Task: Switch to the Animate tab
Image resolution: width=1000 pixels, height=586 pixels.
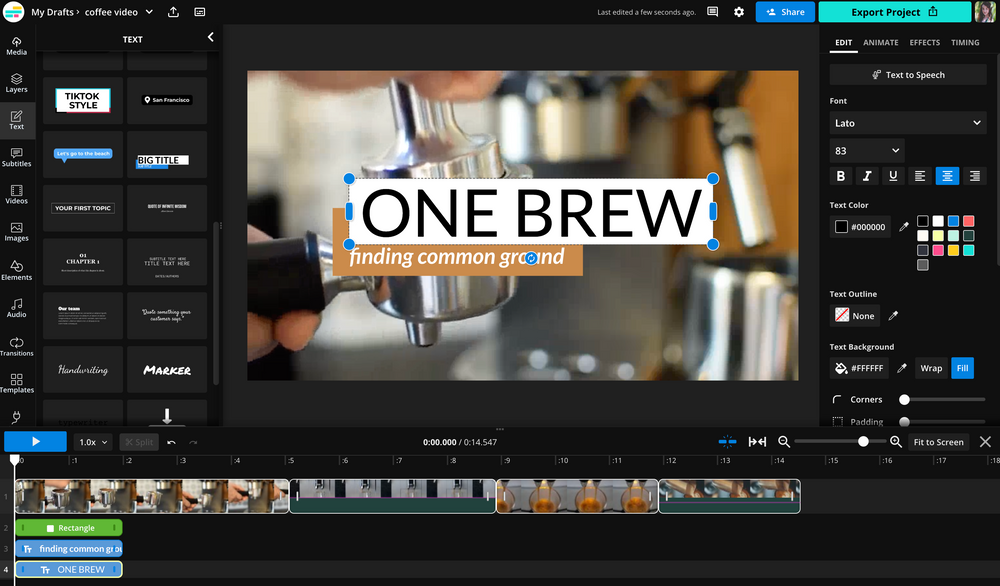Action: 881,42
